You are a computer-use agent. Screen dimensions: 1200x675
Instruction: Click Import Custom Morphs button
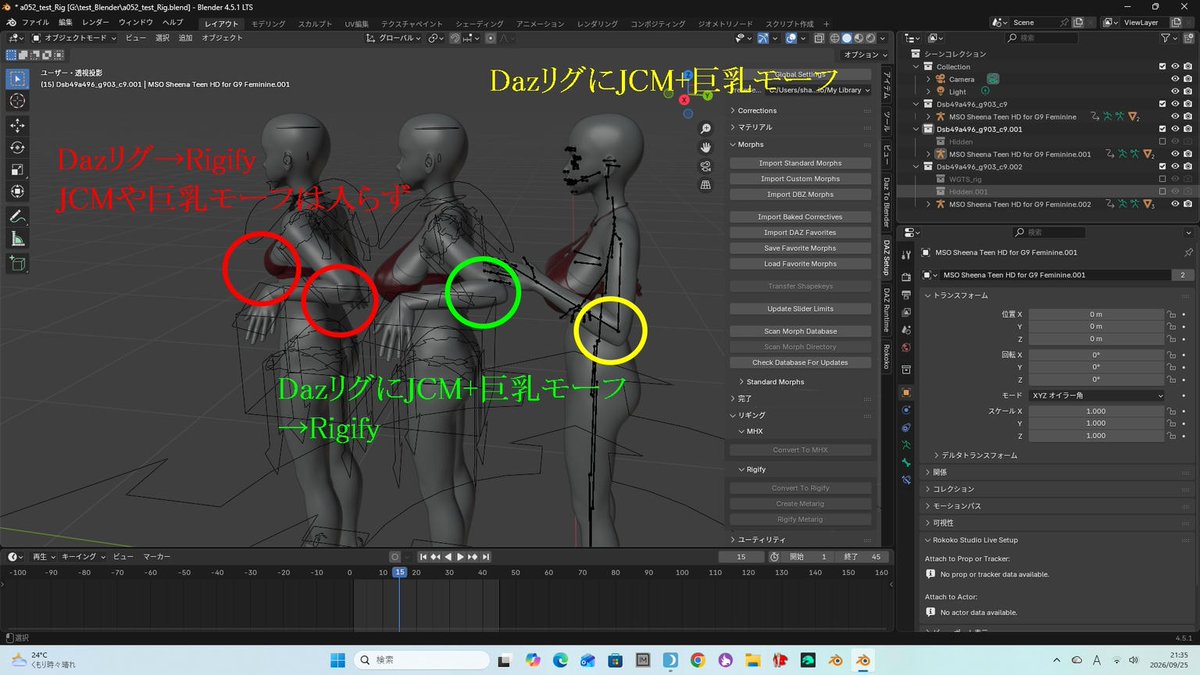799,178
